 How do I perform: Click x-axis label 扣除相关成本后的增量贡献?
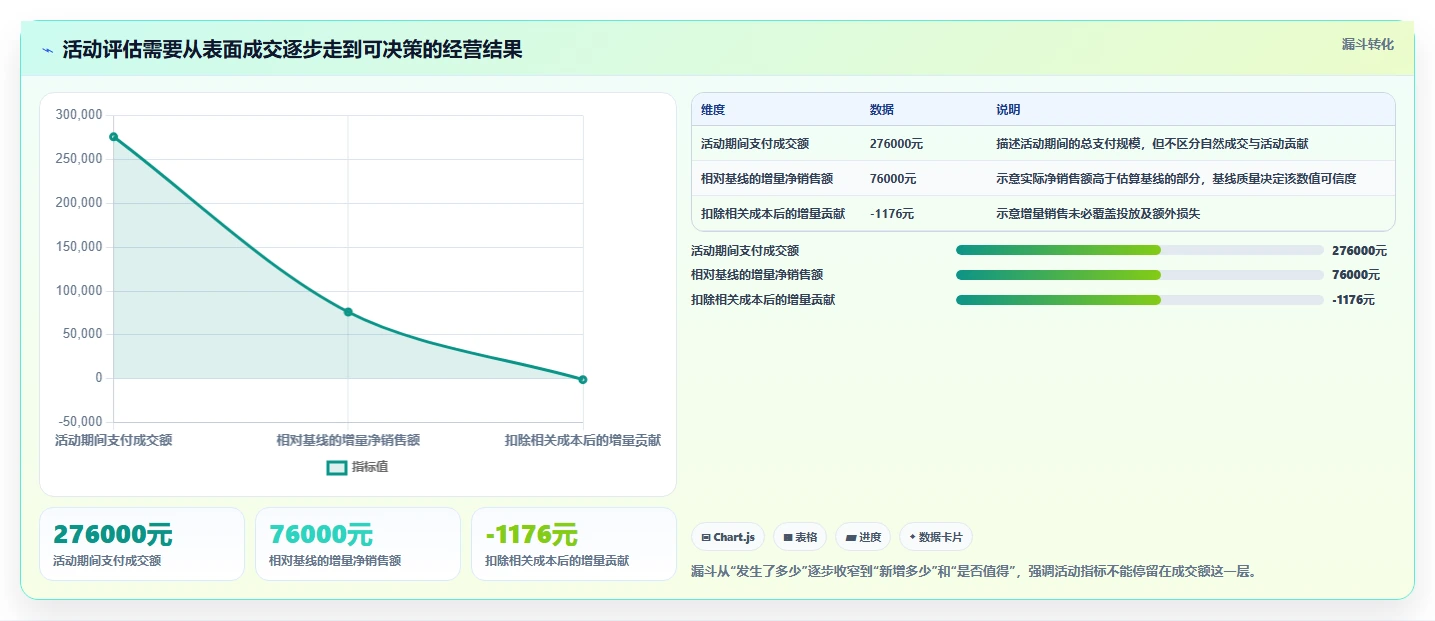coord(583,440)
